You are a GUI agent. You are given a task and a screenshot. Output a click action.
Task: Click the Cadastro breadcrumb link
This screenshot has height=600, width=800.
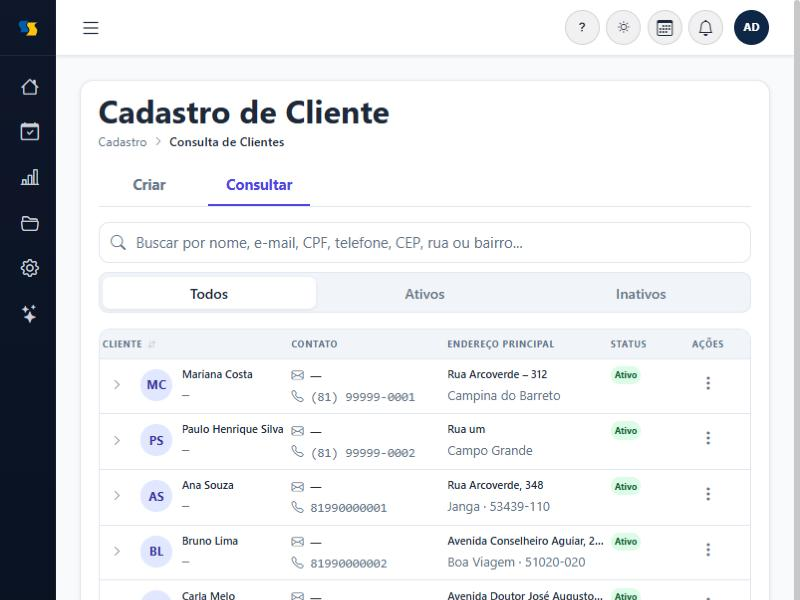tap(122, 142)
